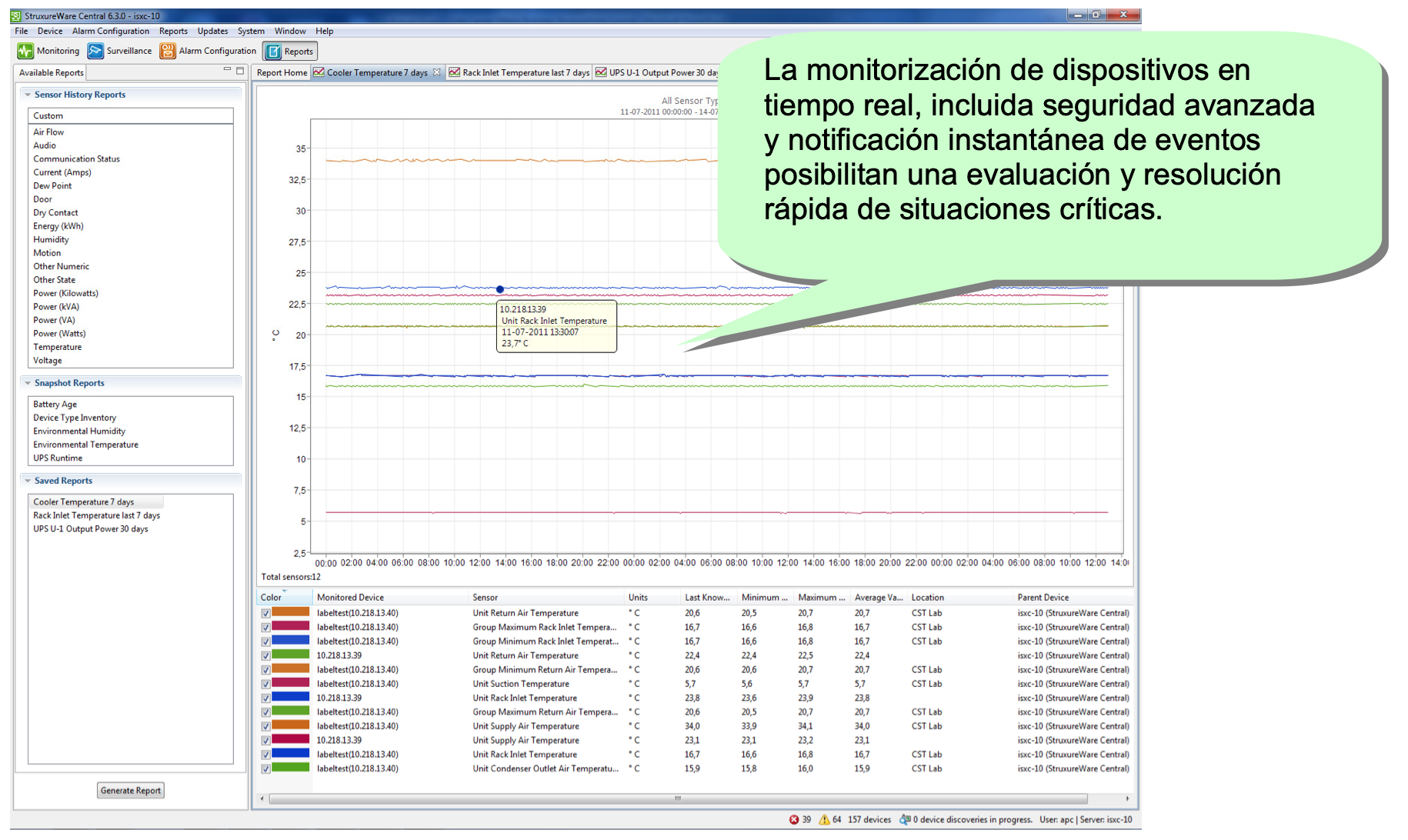Click the yellow warning alarms status icon
The height and width of the screenshot is (840, 1408).
[x=824, y=819]
